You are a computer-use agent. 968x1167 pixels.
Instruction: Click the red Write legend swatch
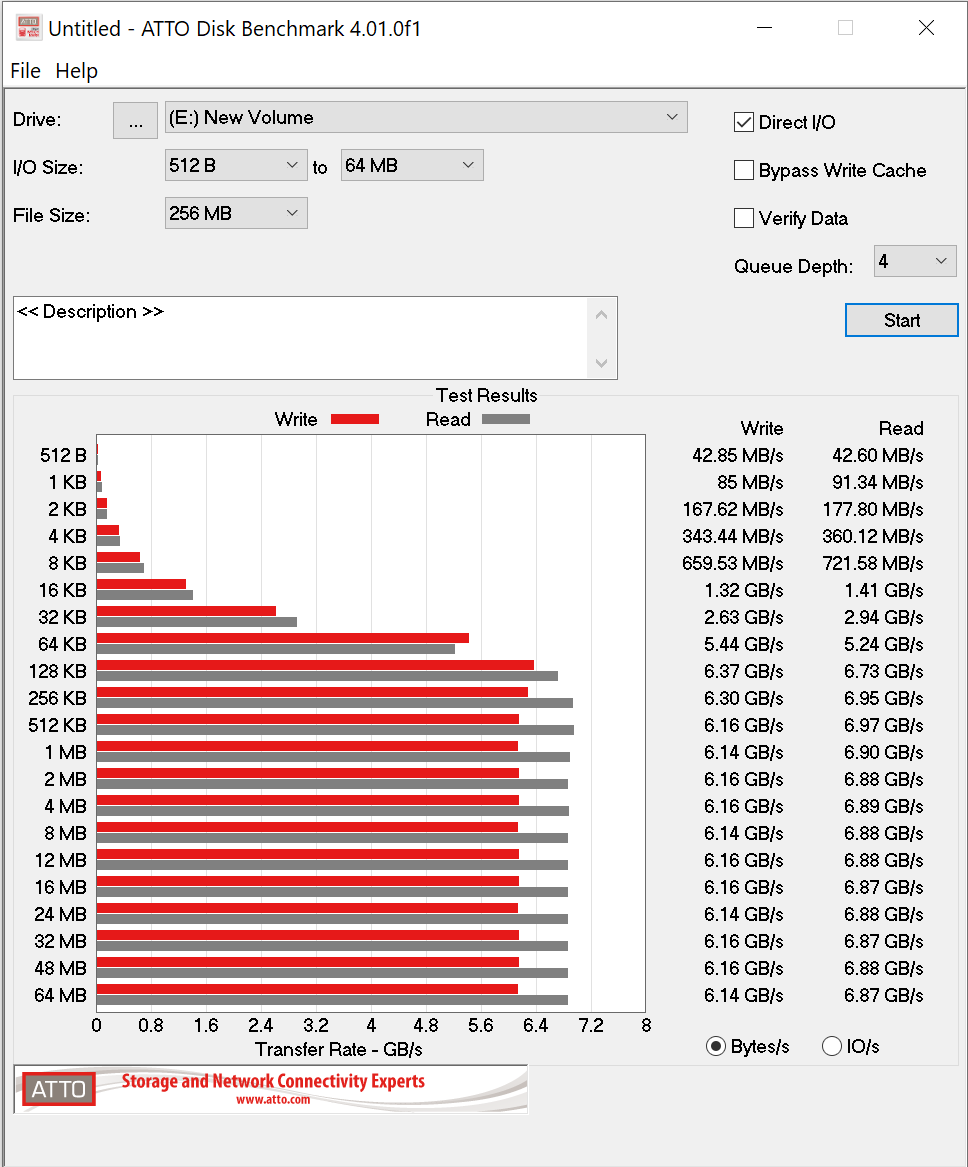pos(354,419)
